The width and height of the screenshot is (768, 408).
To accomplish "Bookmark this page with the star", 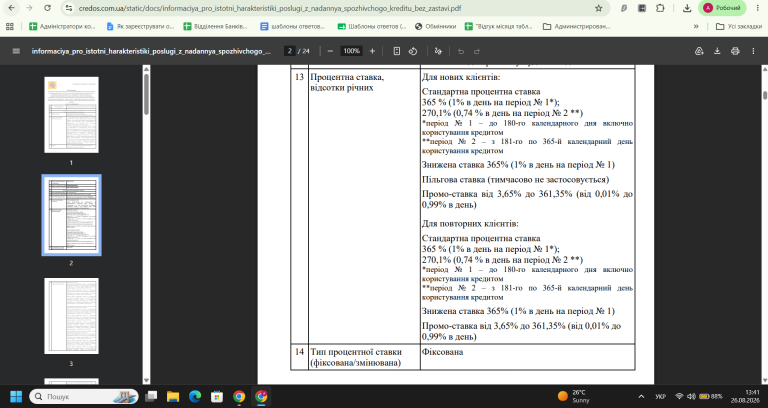I will (x=599, y=8).
